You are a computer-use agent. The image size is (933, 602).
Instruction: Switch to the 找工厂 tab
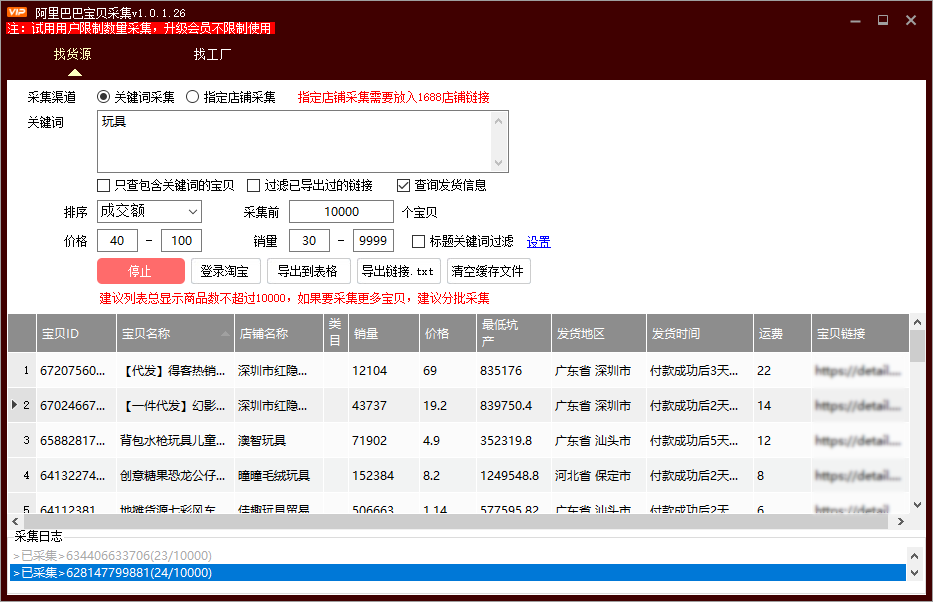point(212,54)
